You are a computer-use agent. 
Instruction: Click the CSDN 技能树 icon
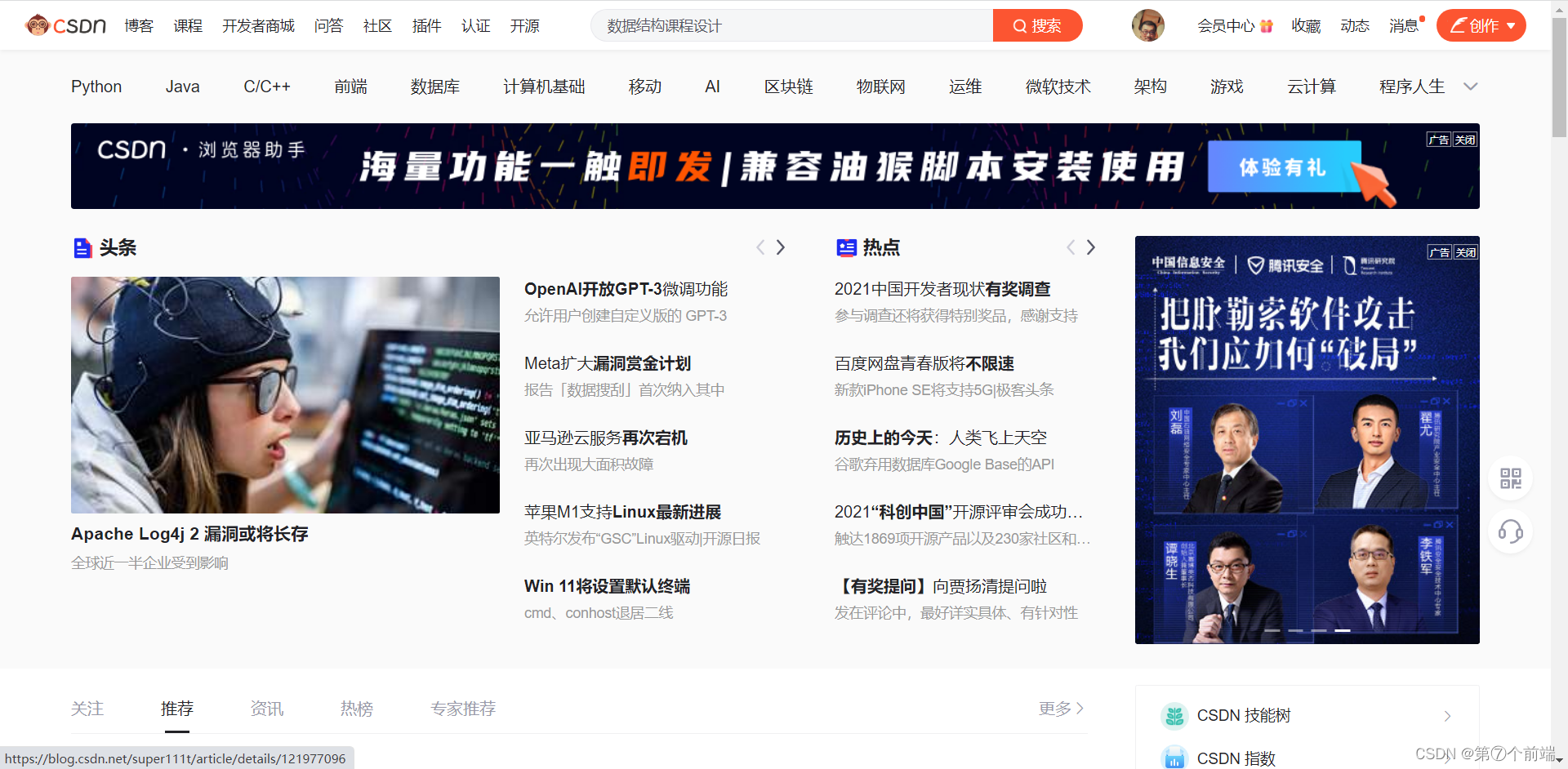[1174, 716]
